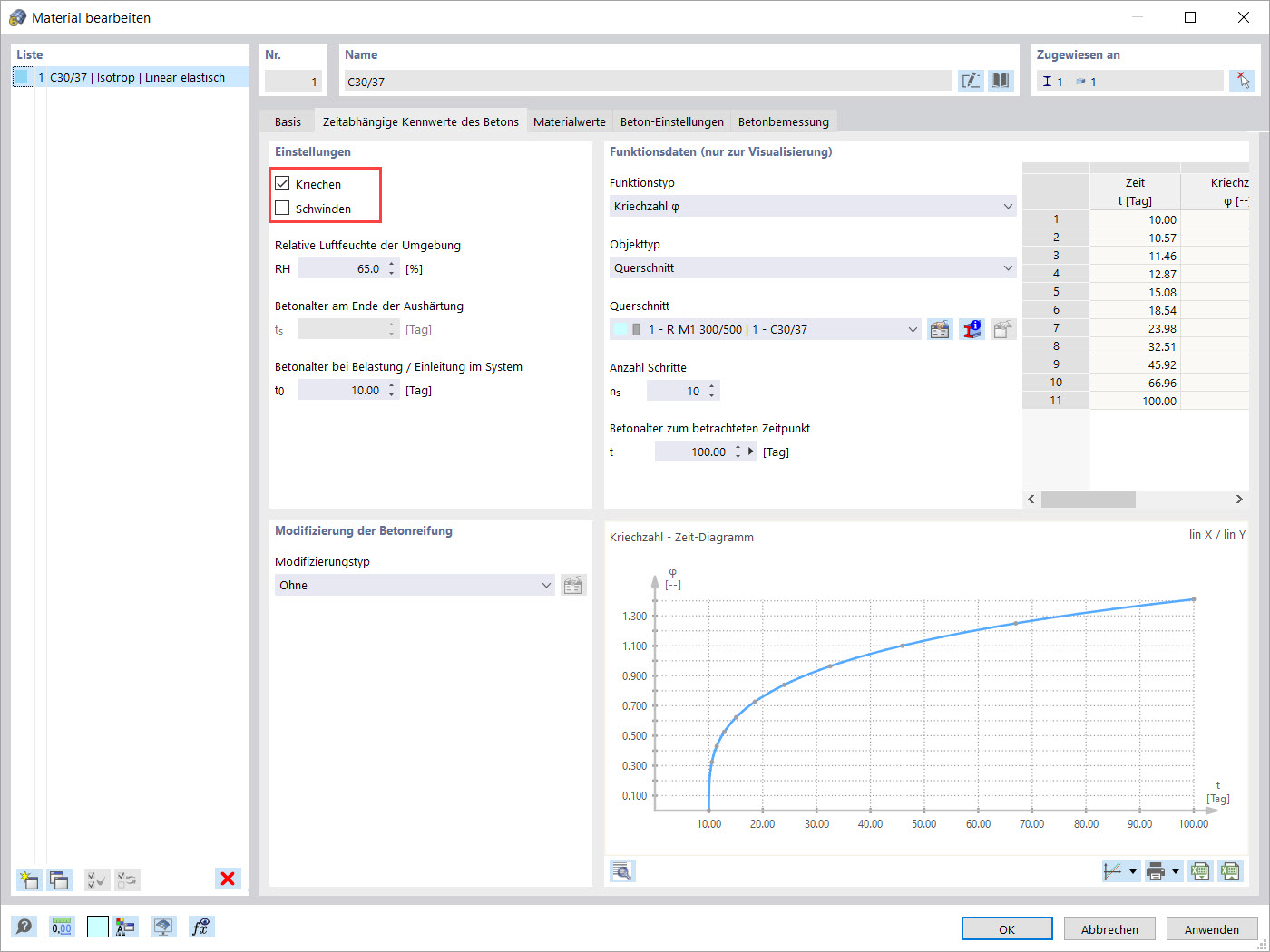Click the table's horizontal scrollbar thumb
This screenshot has height=952, width=1270.
[x=1089, y=499]
